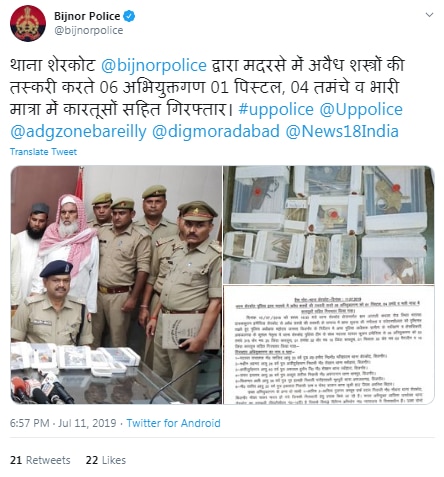The width and height of the screenshot is (444, 477).
Task: Click Translate Tweet
Action: pos(43,152)
